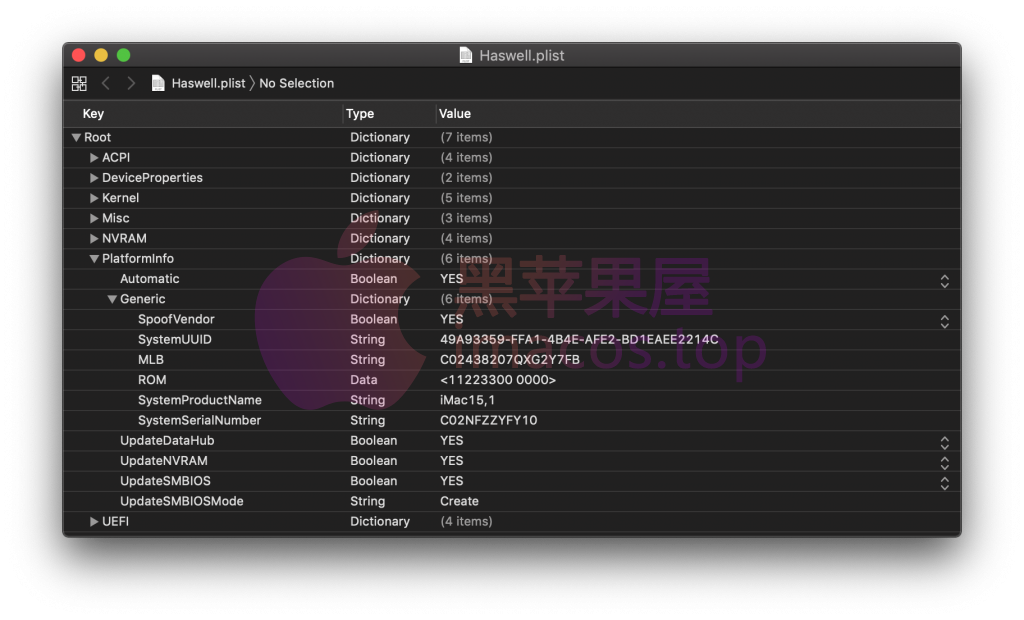Click the forward navigation arrow
The image size is (1024, 620).
pyautogui.click(x=130, y=83)
